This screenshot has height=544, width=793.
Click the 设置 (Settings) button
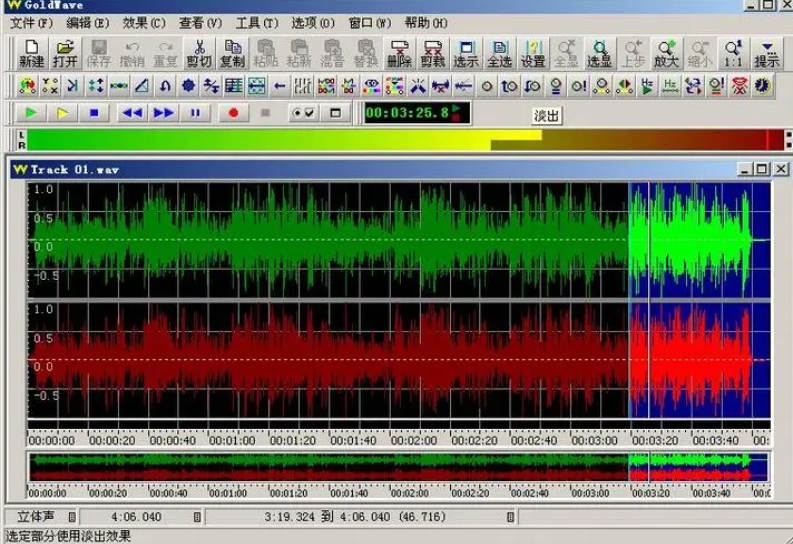click(533, 54)
